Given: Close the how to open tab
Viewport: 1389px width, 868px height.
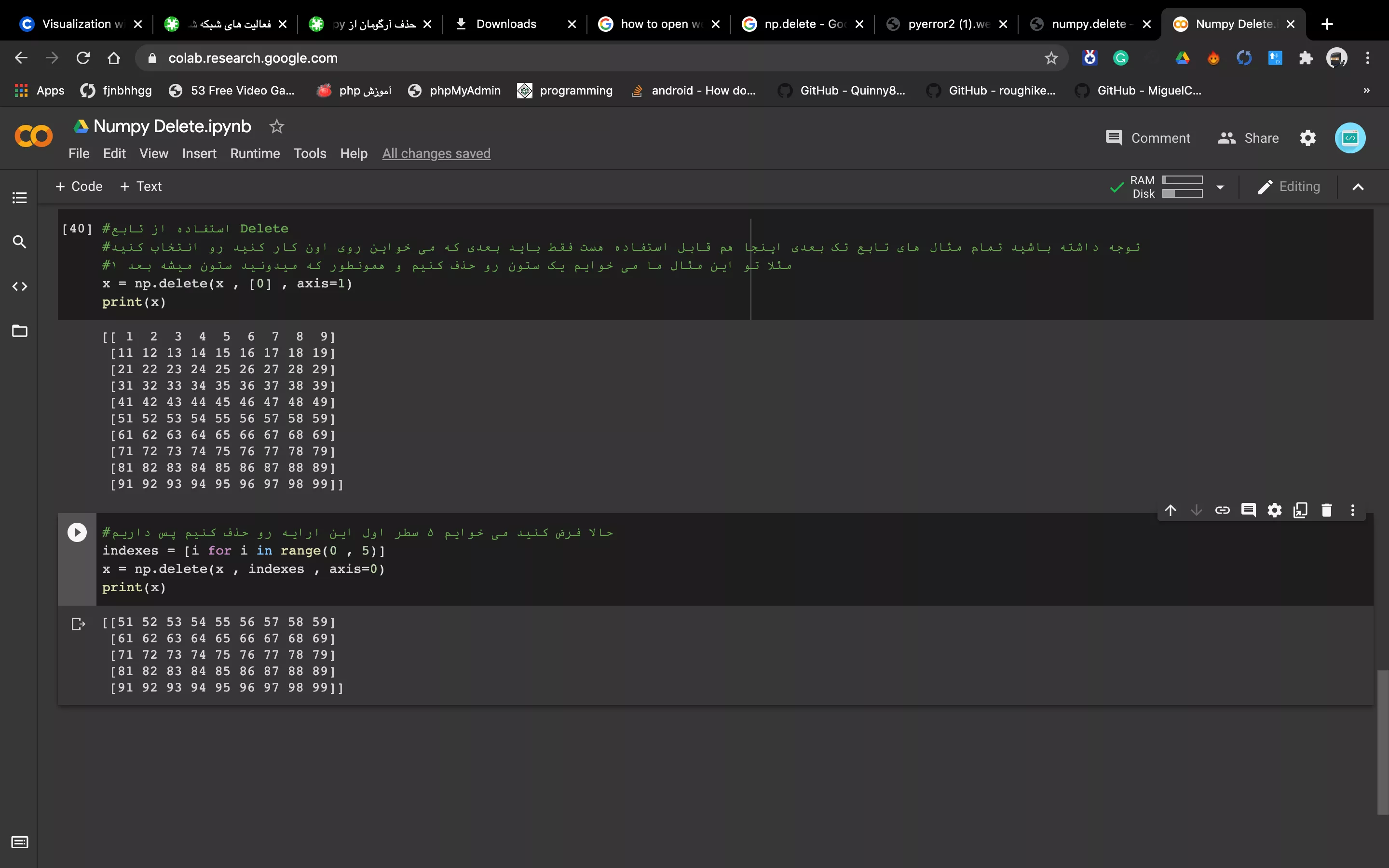Looking at the screenshot, I should 716,24.
